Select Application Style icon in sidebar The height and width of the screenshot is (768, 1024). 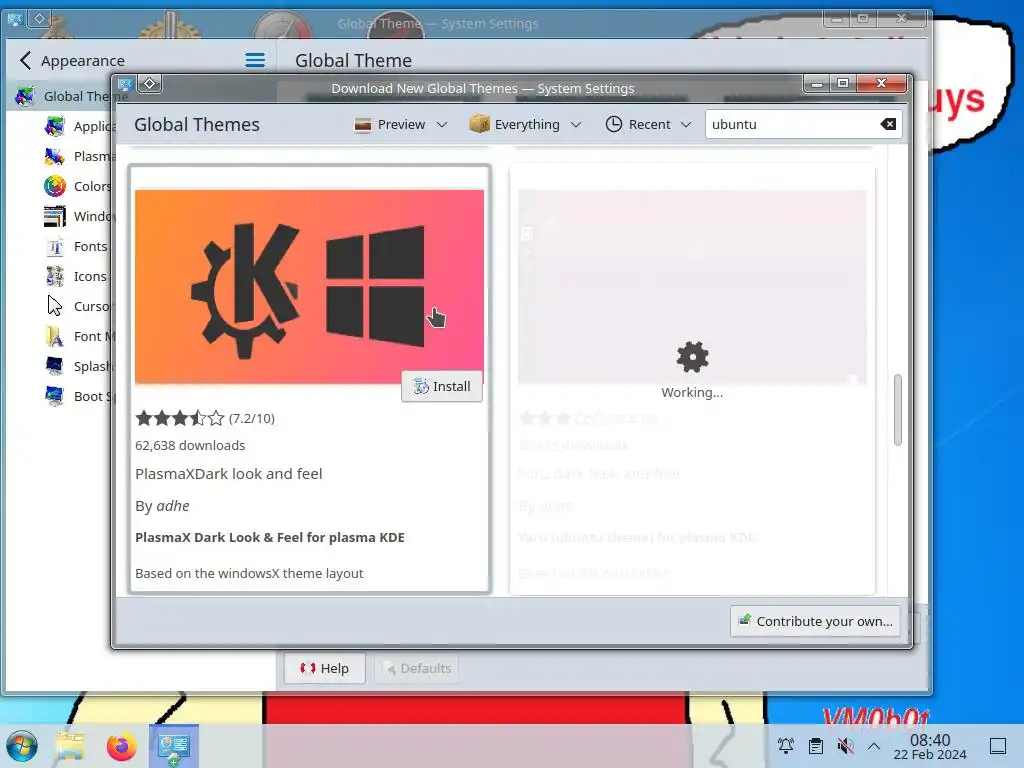[x=55, y=126]
